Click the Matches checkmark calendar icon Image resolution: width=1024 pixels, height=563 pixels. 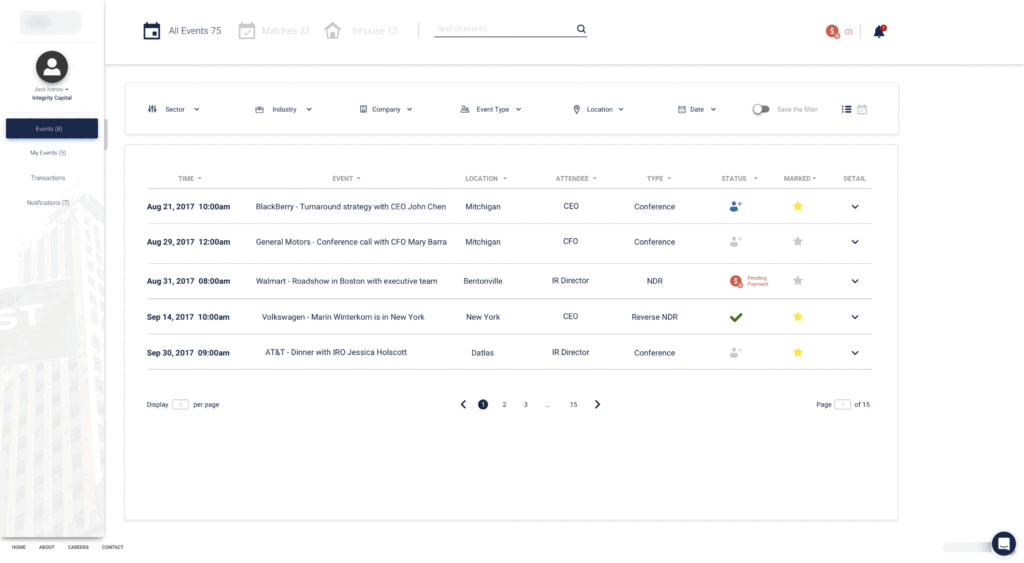(246, 31)
